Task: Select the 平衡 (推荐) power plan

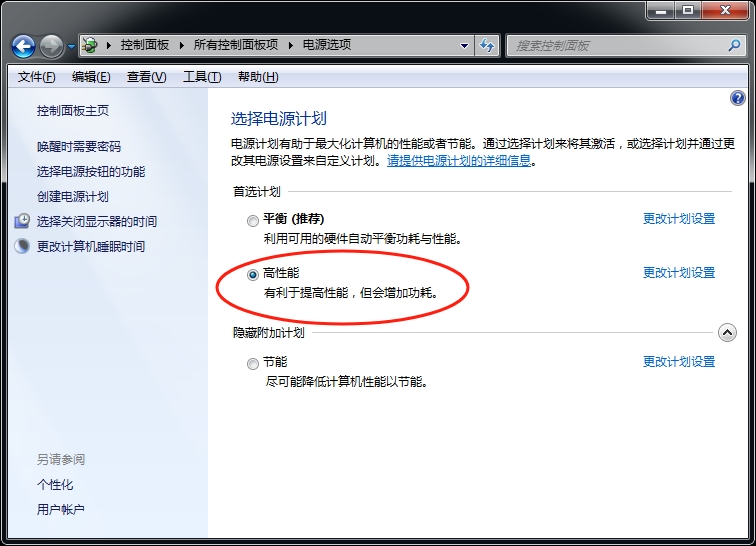Action: click(x=253, y=220)
